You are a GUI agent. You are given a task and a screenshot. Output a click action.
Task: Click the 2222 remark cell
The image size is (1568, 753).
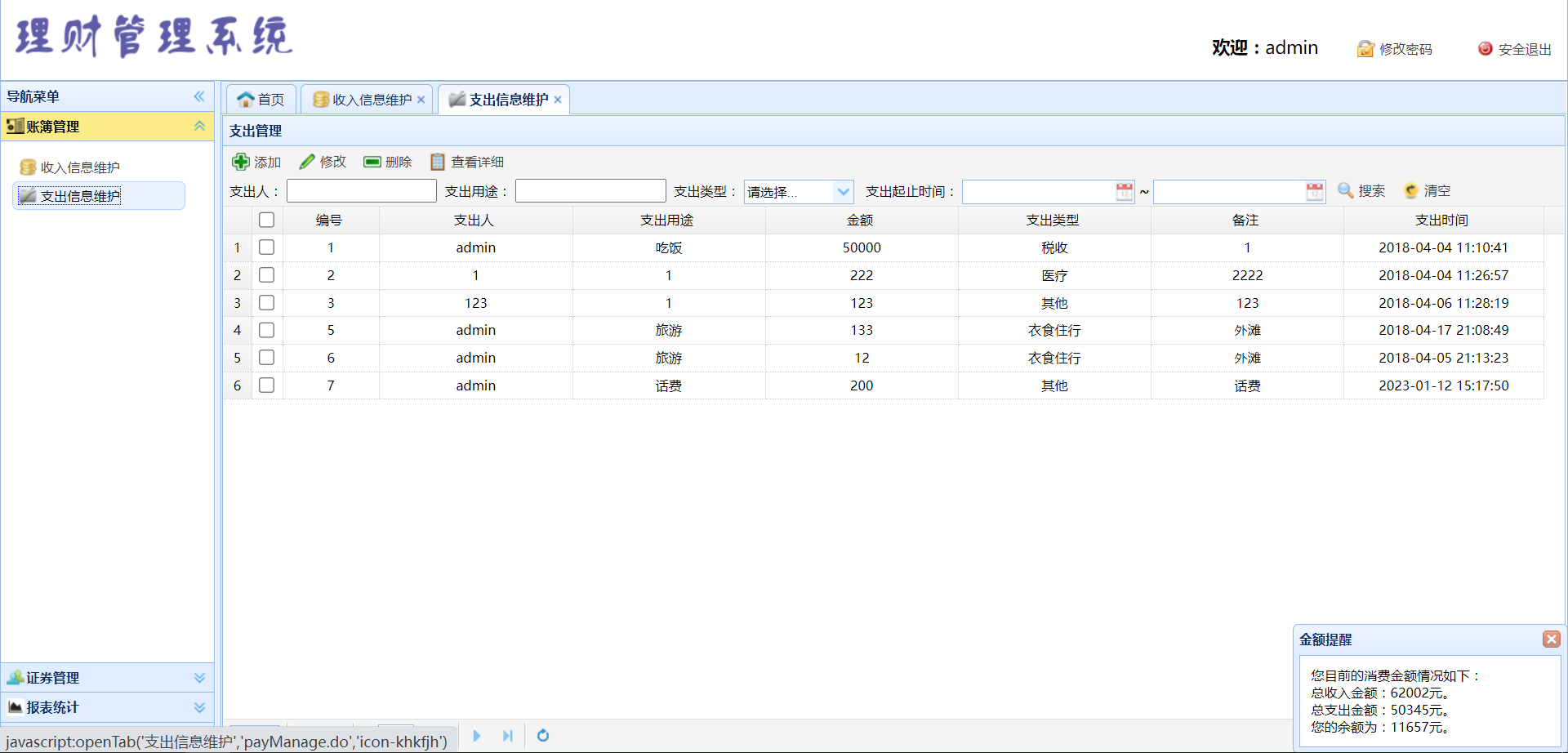click(x=1246, y=275)
